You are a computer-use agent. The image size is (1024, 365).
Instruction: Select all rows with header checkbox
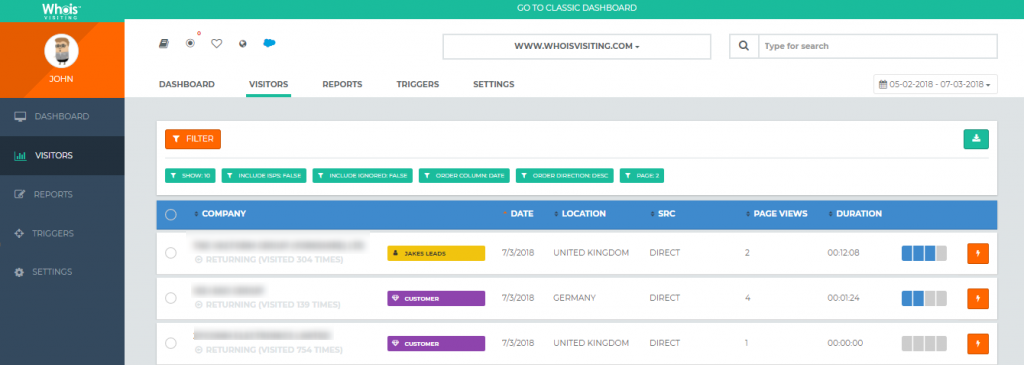pos(171,214)
